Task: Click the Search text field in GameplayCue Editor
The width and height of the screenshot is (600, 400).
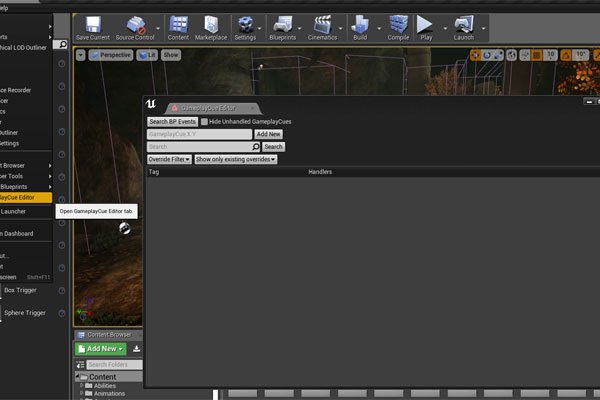Action: [x=199, y=147]
